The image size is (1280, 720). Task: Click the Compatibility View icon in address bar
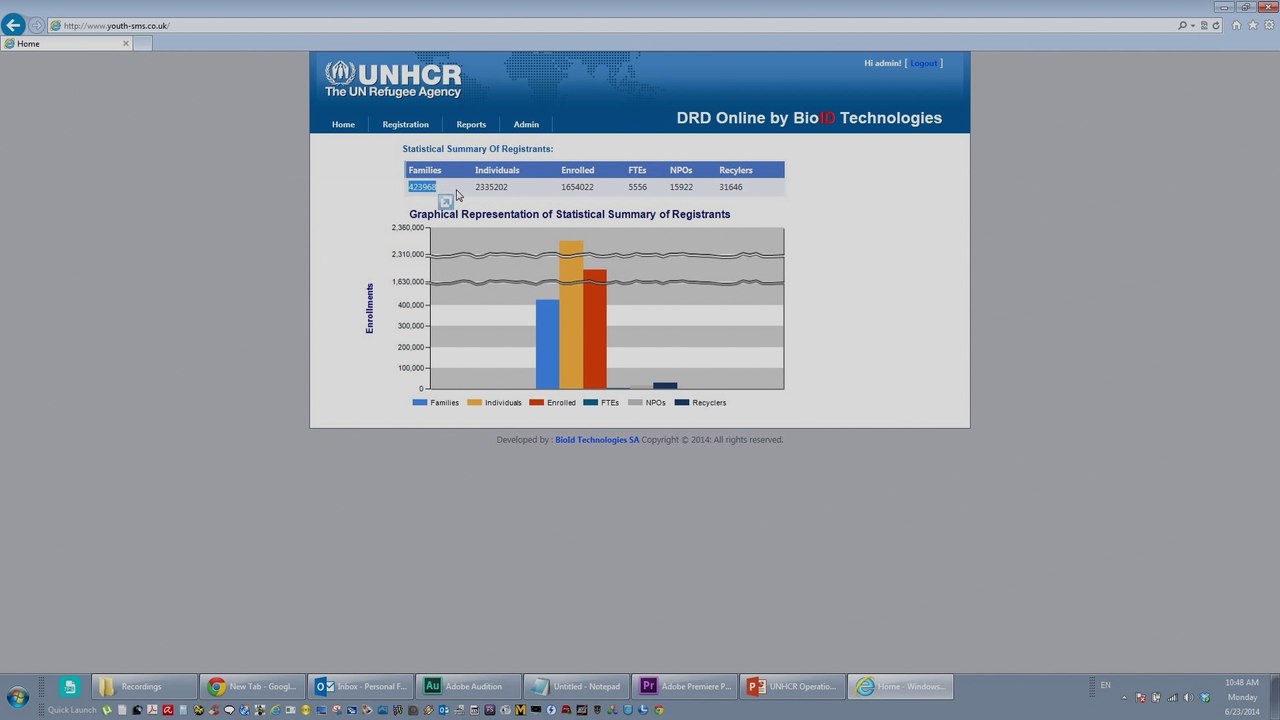pyautogui.click(x=1204, y=26)
